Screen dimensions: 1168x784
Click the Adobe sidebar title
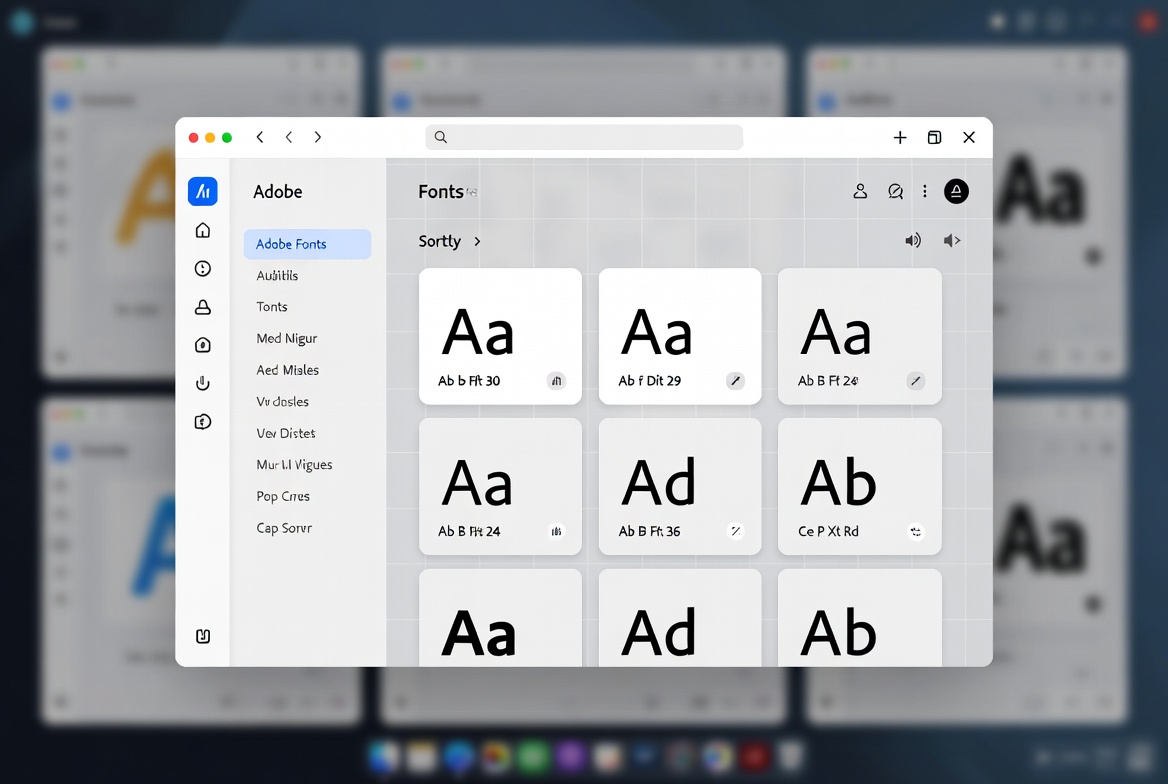coord(278,192)
